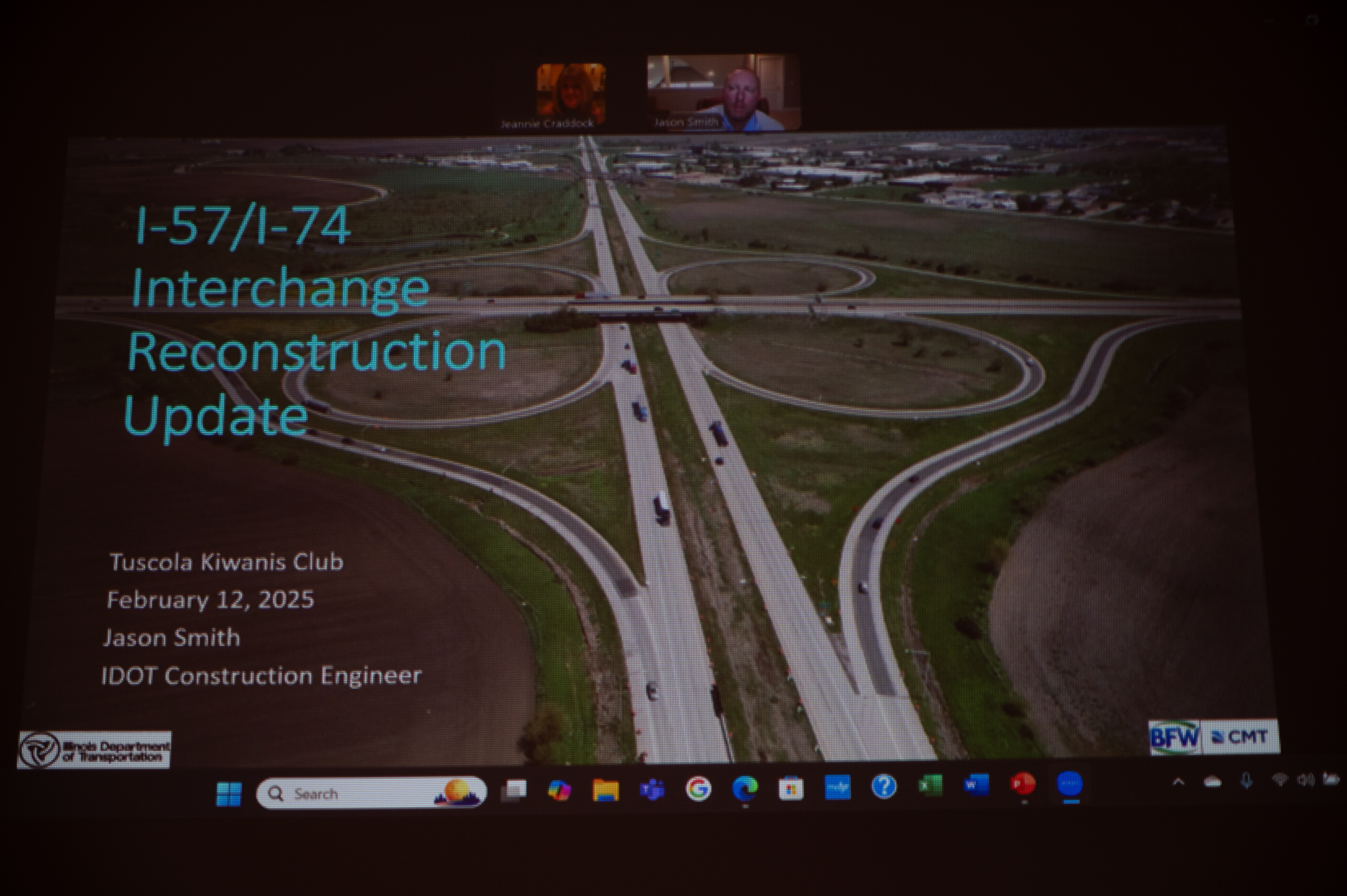The image size is (1347, 896).
Task: Click the Illinois Department of Transportation logo
Action: (94, 750)
